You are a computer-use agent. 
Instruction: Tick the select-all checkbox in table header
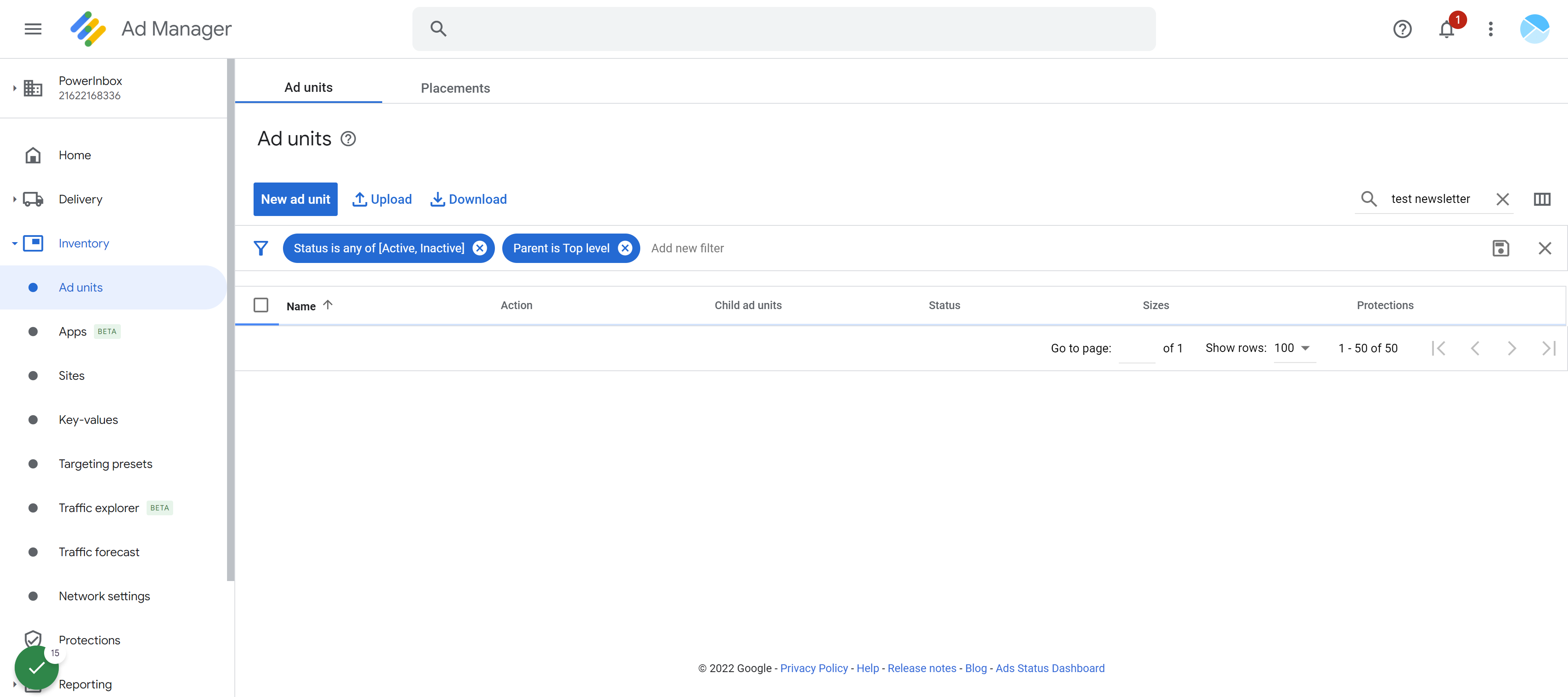[x=261, y=305]
